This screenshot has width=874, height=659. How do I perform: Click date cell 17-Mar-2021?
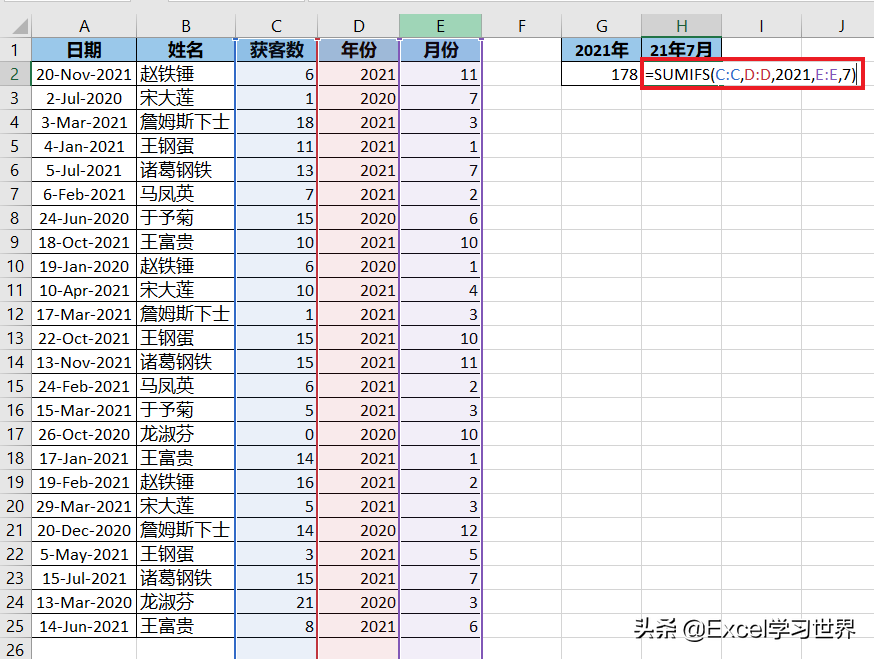pyautogui.click(x=84, y=314)
